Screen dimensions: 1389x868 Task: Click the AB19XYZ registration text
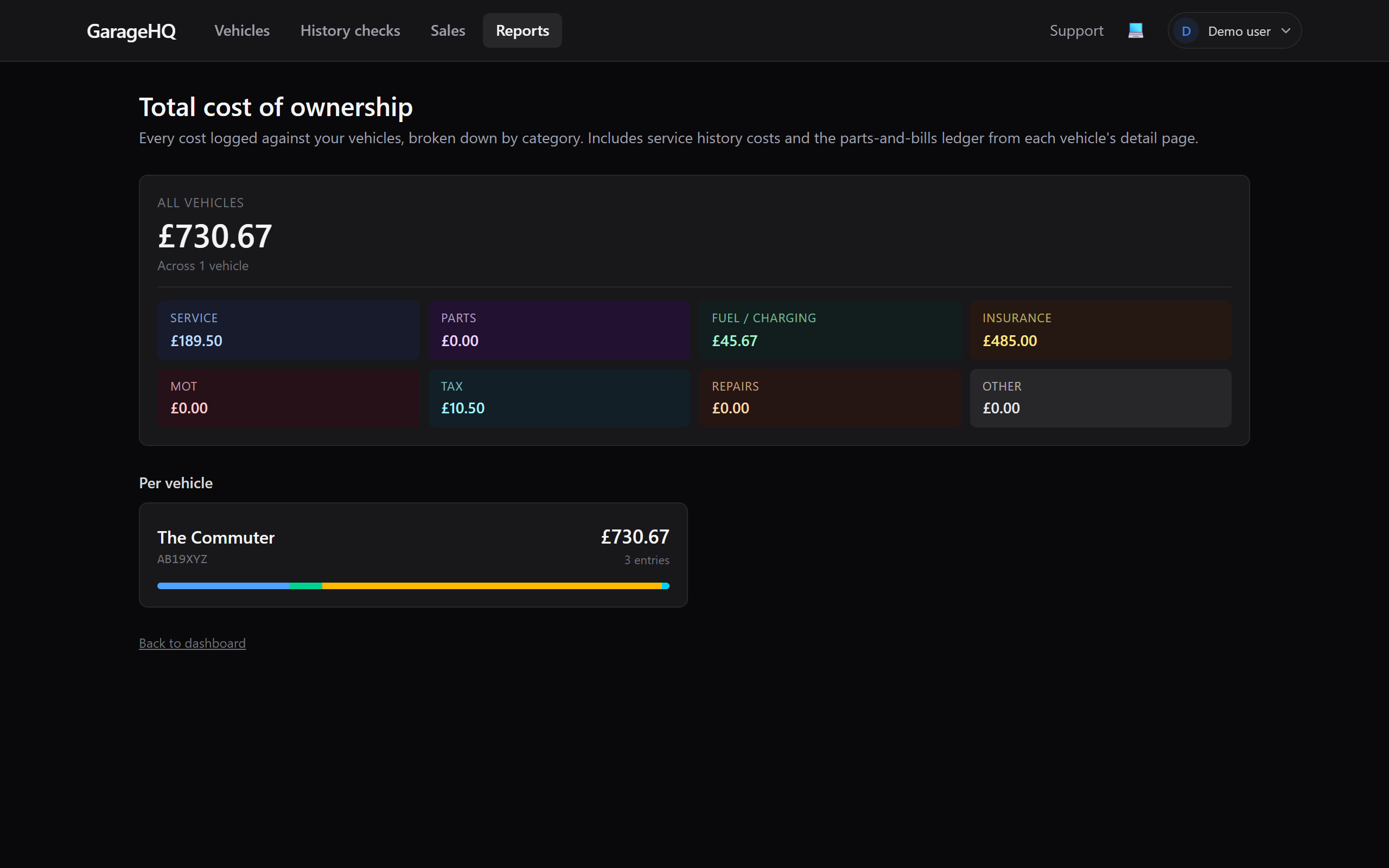coord(182,559)
